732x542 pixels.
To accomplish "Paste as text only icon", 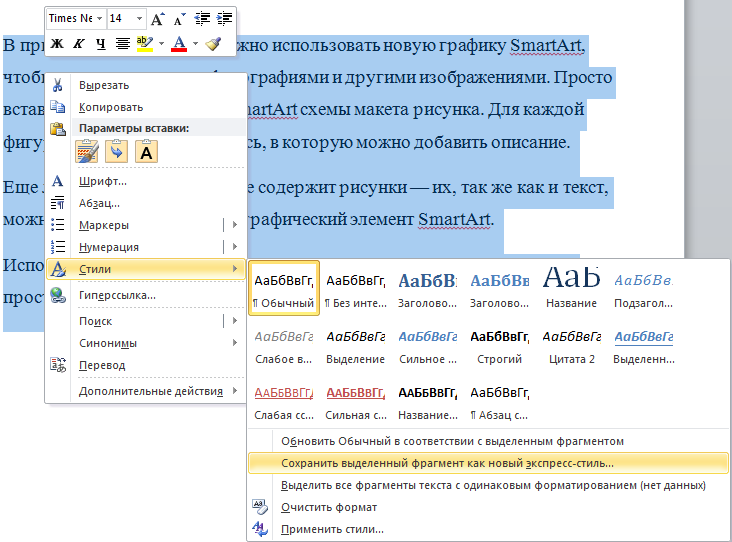I will tap(146, 151).
